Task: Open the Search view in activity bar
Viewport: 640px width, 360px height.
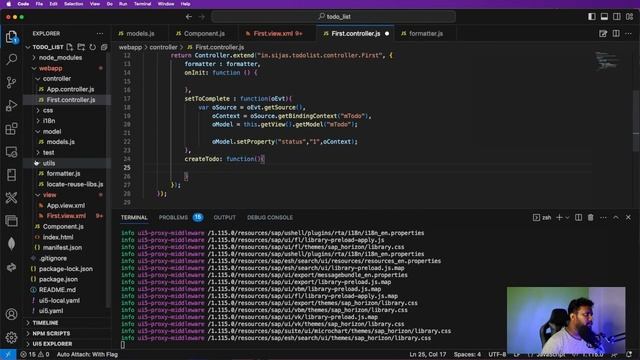Action: click(x=11, y=60)
